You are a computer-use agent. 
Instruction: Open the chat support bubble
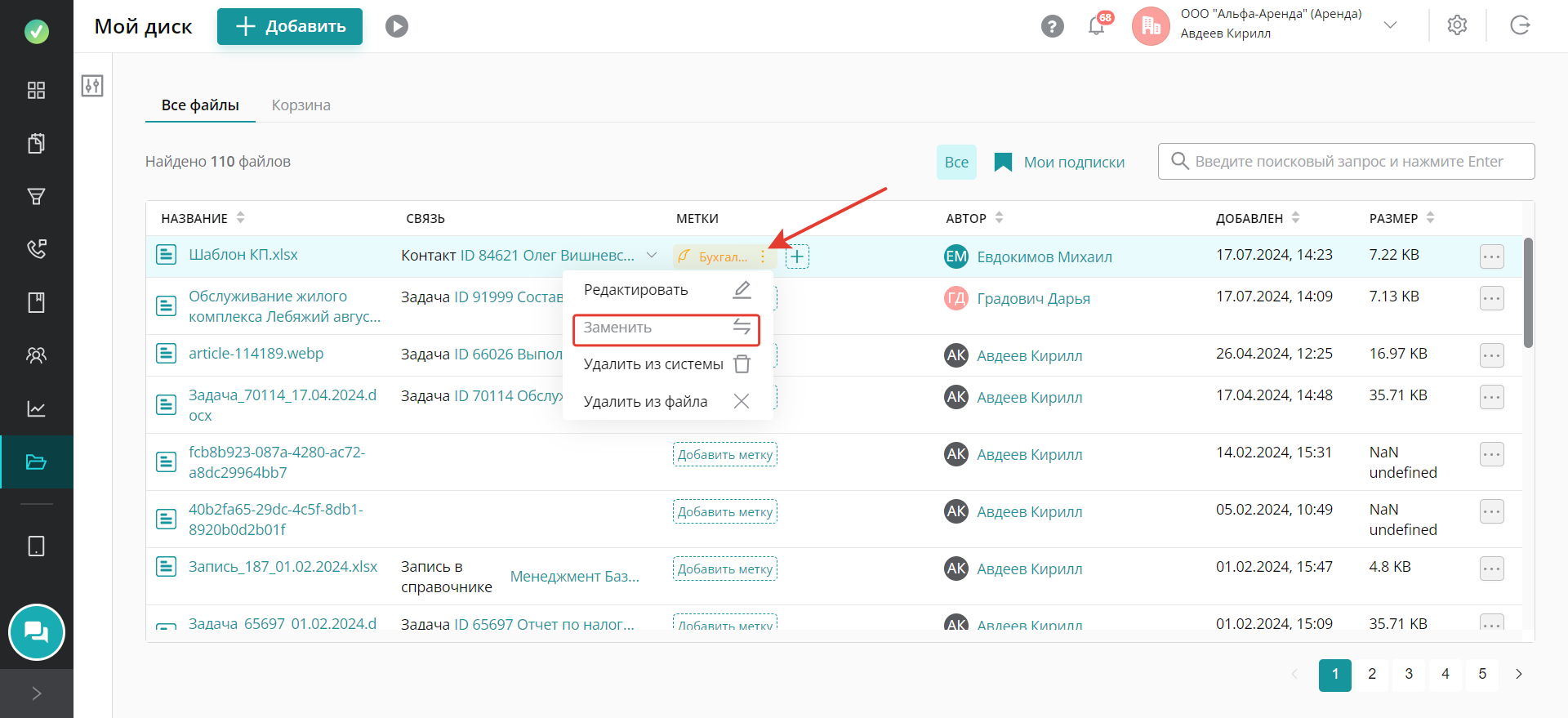point(36,632)
